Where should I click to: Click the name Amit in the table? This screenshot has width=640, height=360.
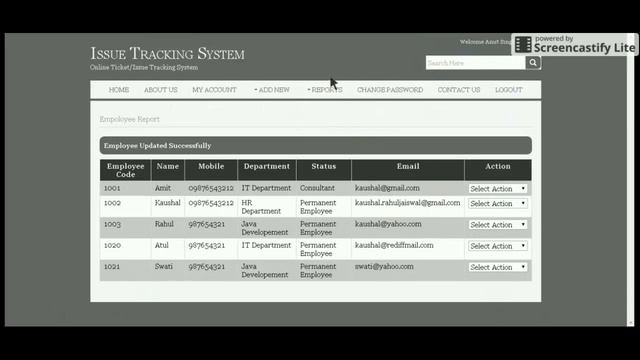(163, 188)
